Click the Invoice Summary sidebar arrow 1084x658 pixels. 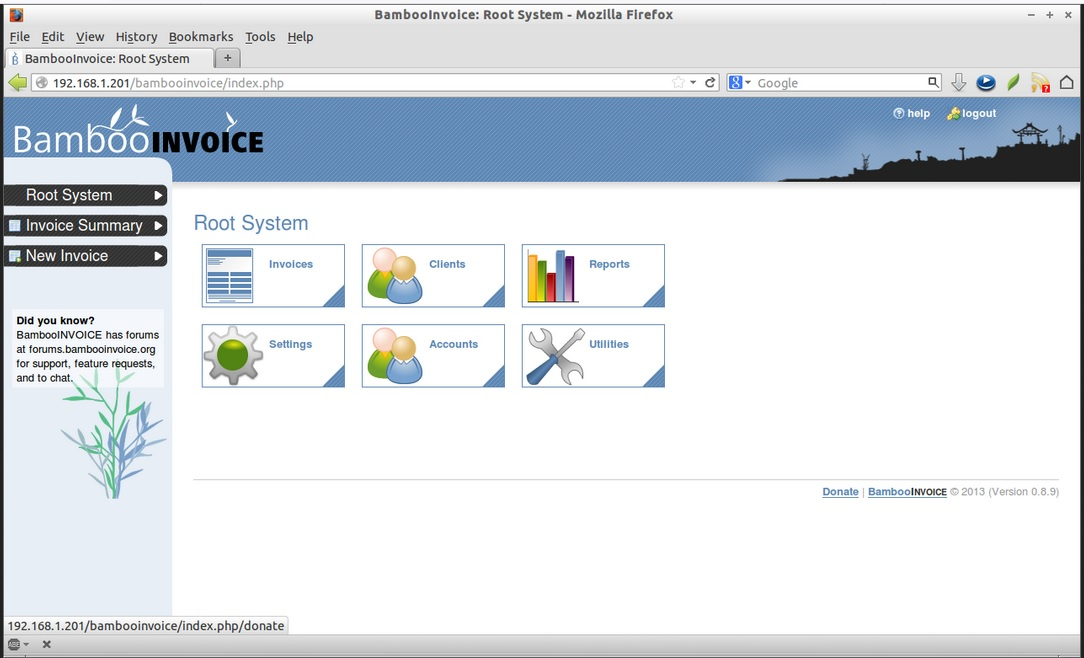point(158,225)
